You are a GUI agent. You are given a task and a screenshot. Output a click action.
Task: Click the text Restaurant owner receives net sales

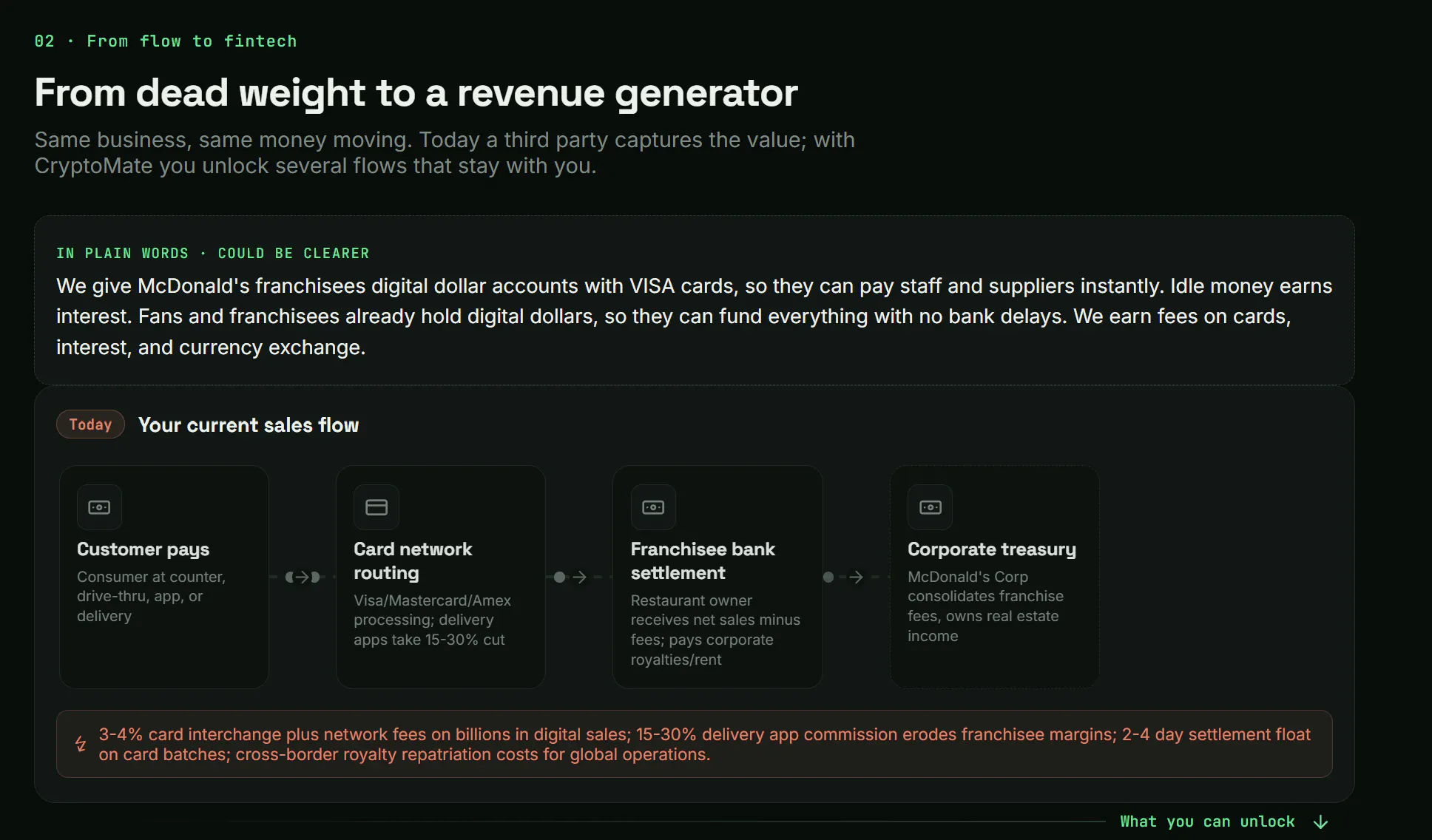715,630
